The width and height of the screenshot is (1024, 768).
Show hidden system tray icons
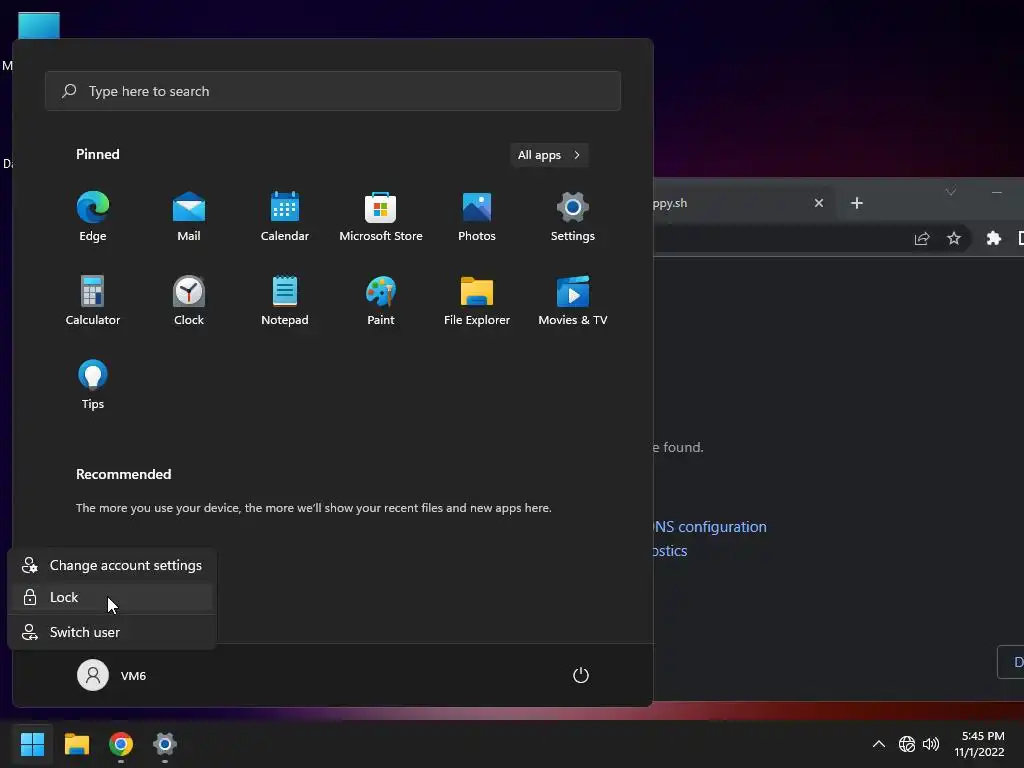tap(879, 744)
